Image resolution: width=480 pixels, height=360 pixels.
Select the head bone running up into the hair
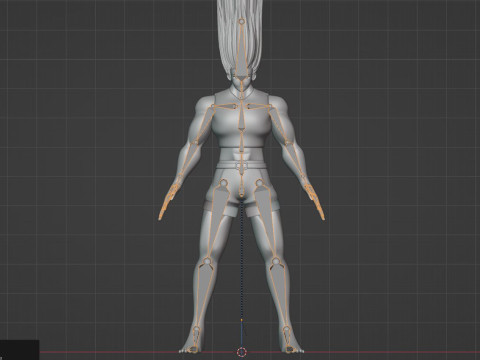coord(241,57)
